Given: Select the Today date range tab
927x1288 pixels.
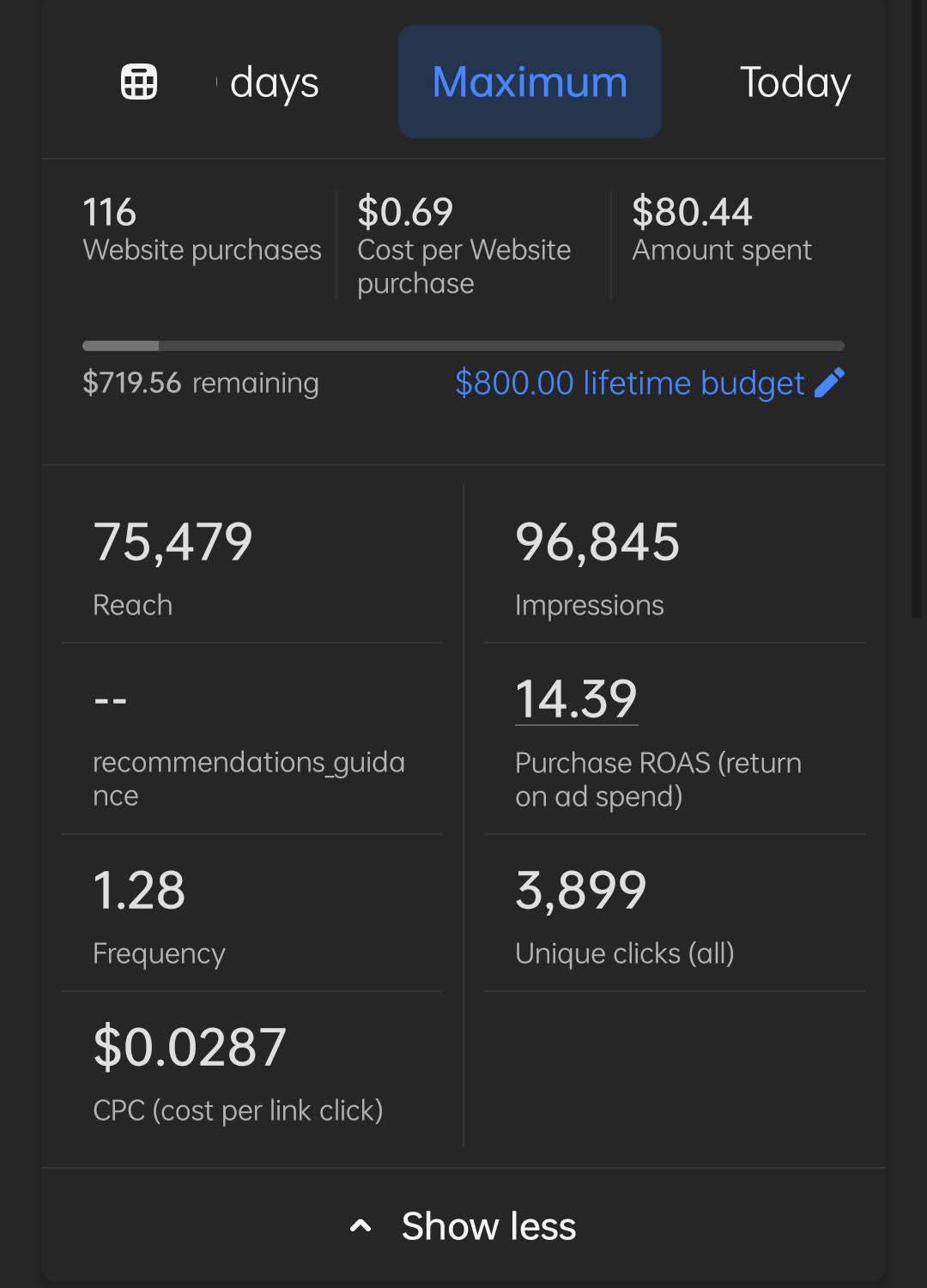Looking at the screenshot, I should pyautogui.click(x=795, y=82).
